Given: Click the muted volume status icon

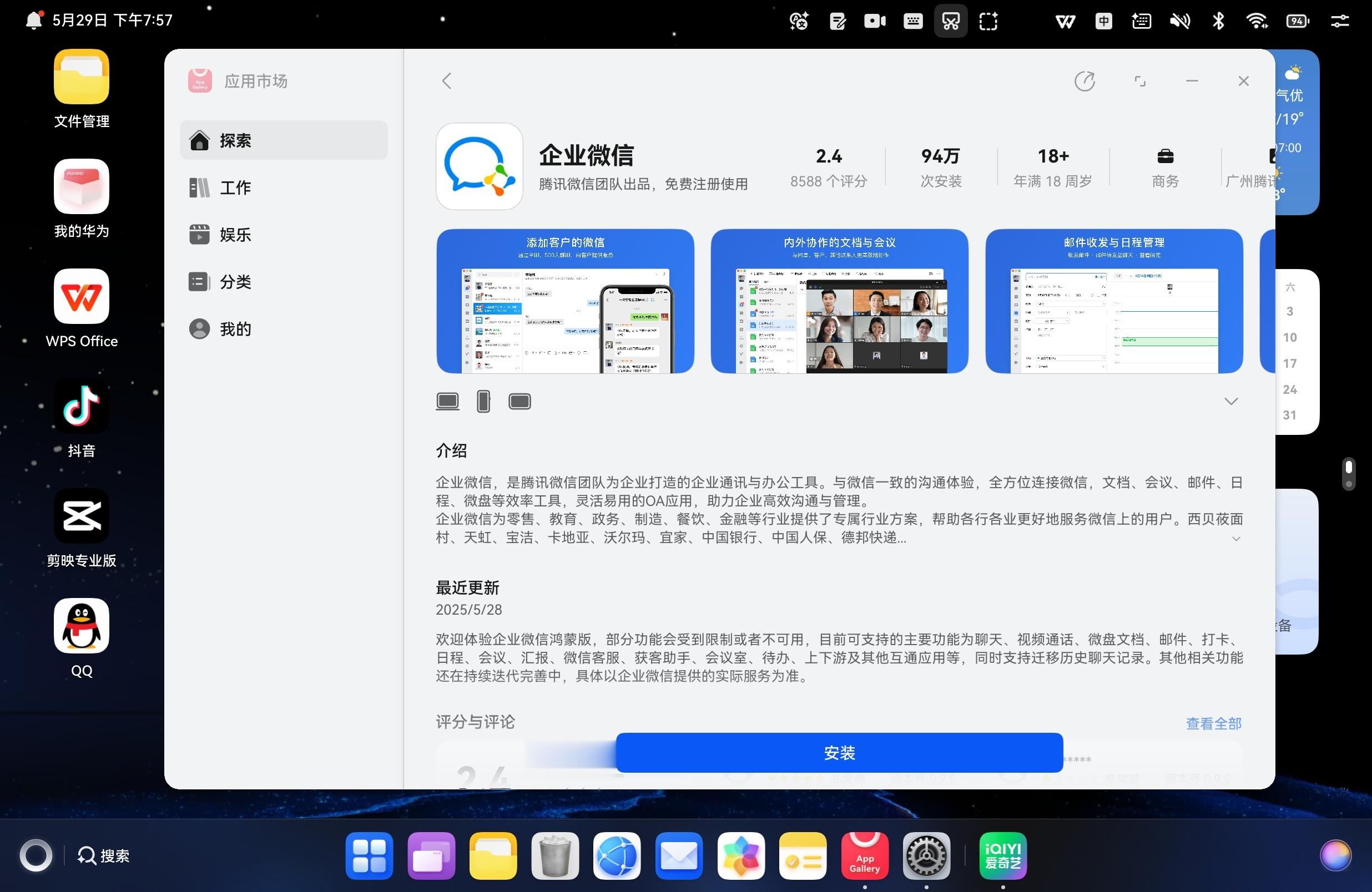Looking at the screenshot, I should (1179, 21).
